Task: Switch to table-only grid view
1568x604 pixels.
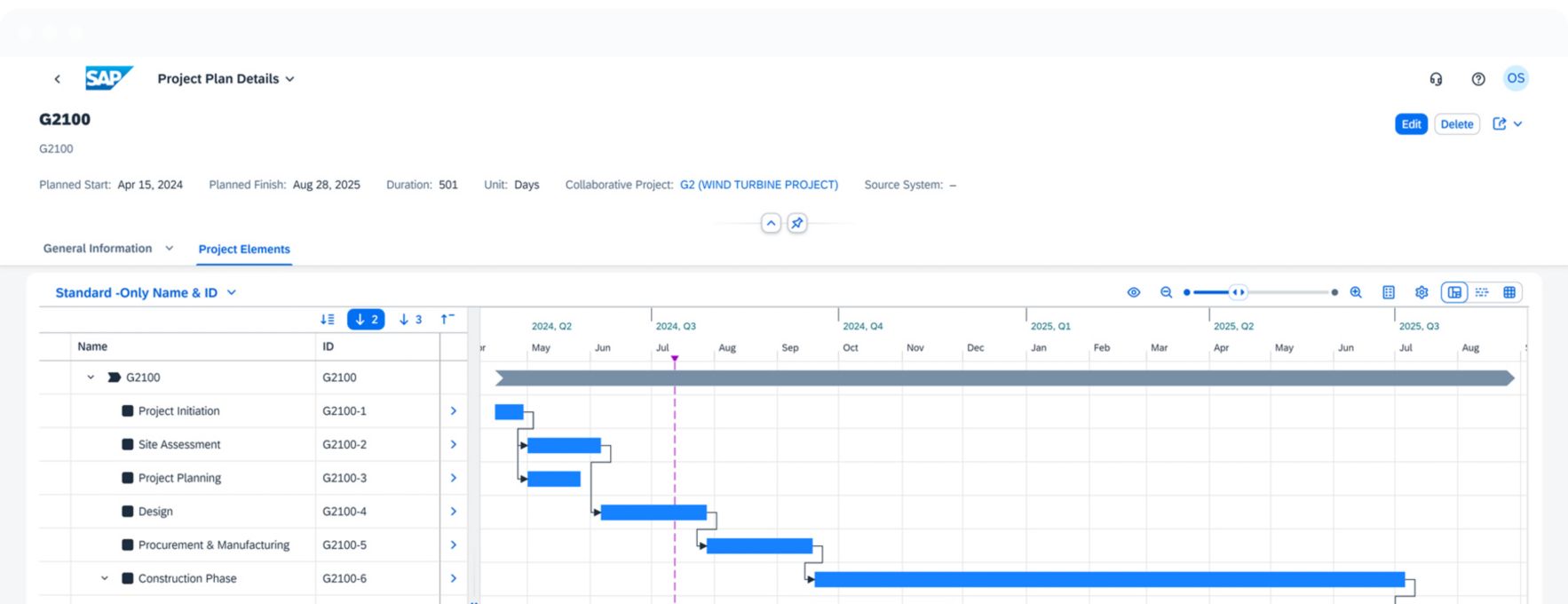Action: tap(1509, 292)
